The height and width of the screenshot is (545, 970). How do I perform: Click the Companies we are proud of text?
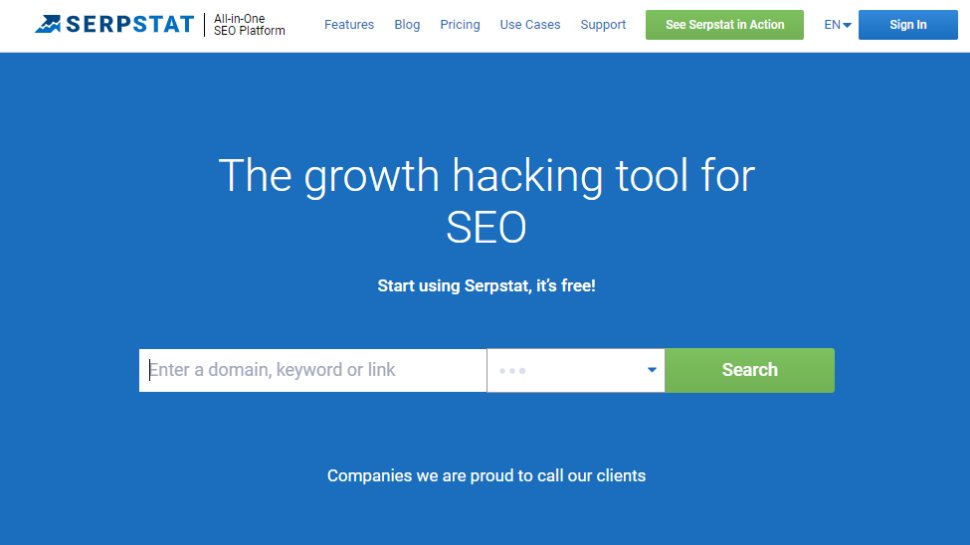[486, 476]
